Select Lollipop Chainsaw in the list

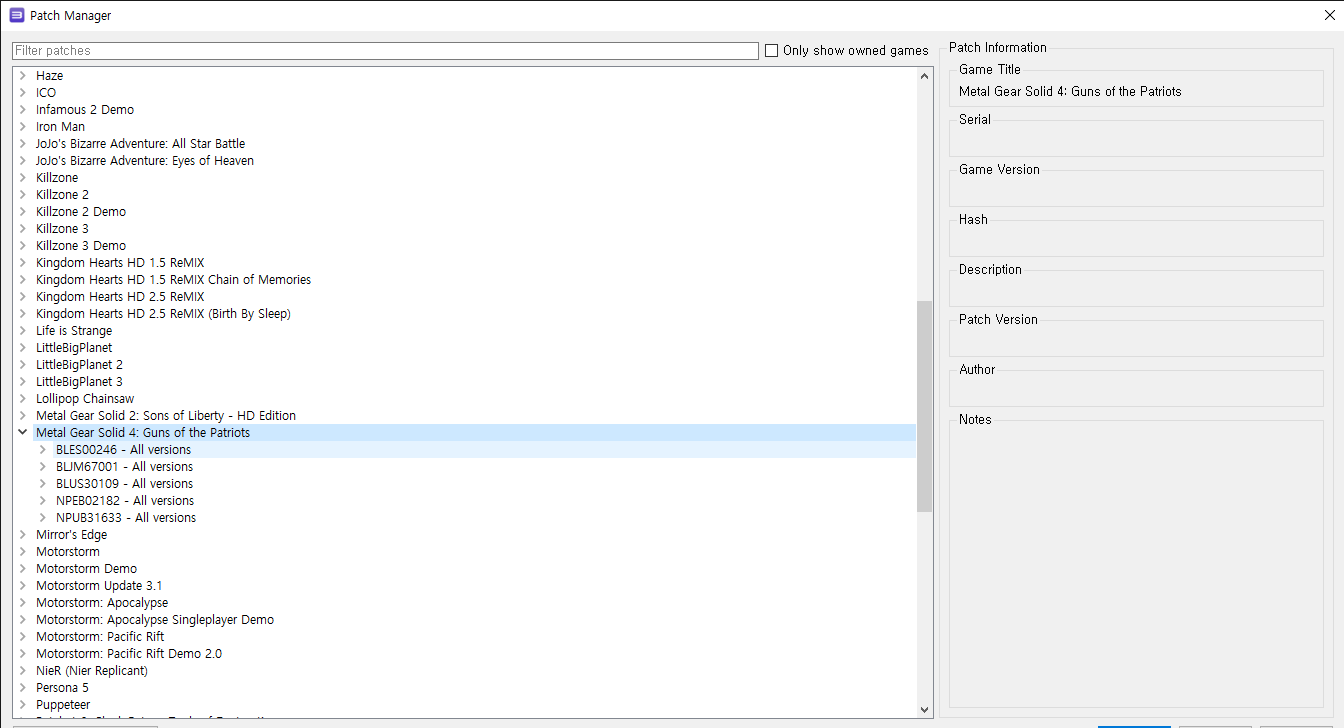pyautogui.click(x=85, y=399)
